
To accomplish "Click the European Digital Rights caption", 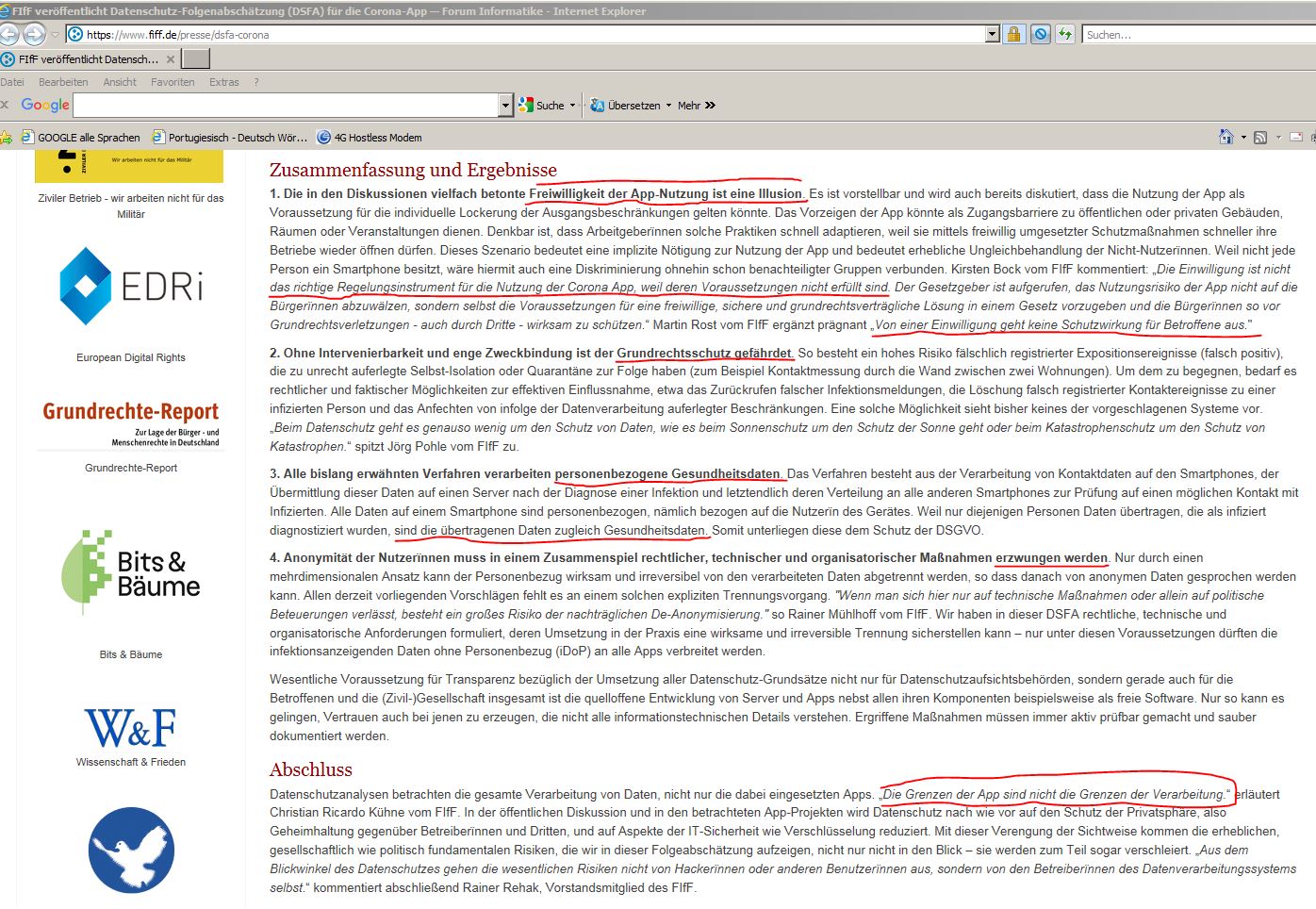I will click(x=131, y=357).
